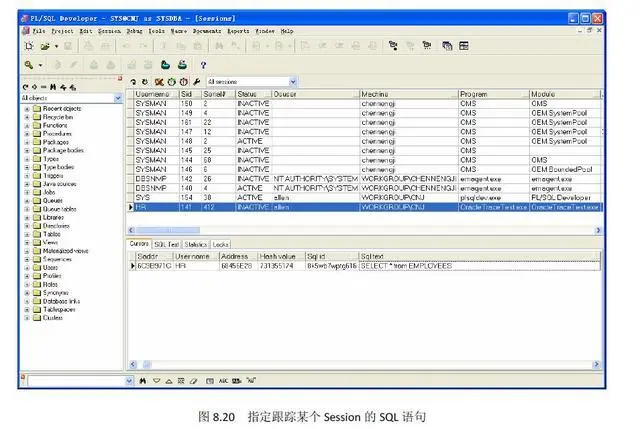Click the left arrow of cursors grid scrollbar

coord(133,365)
